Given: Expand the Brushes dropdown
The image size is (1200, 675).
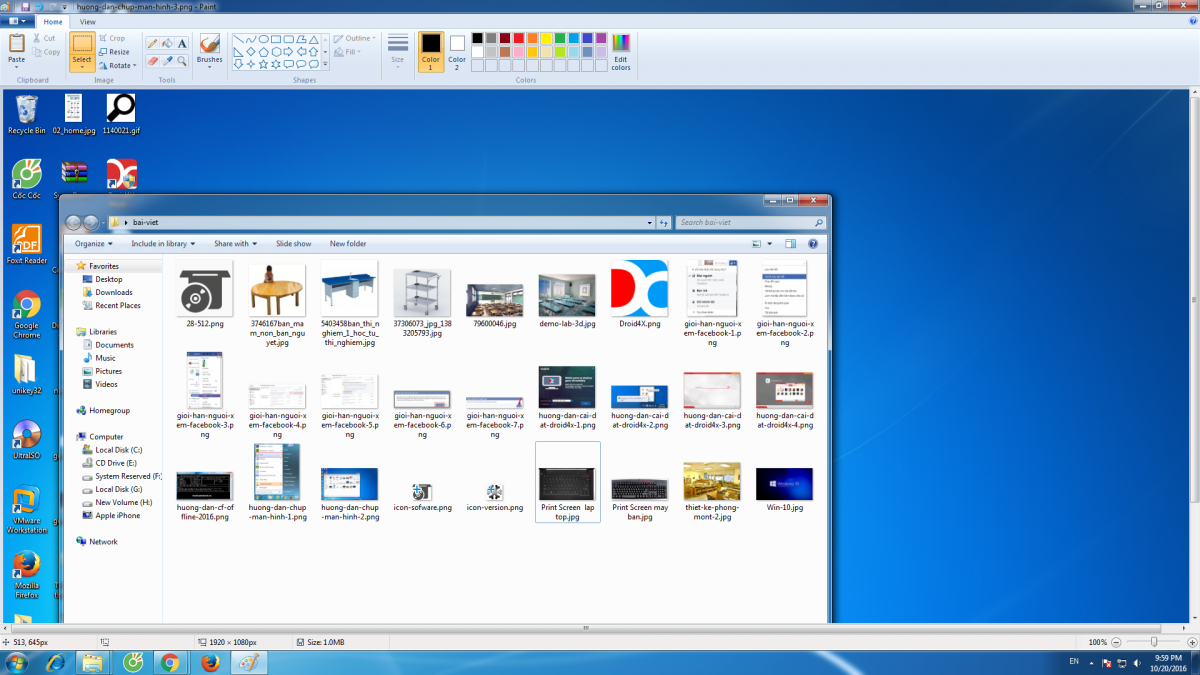Looking at the screenshot, I should pos(210,68).
